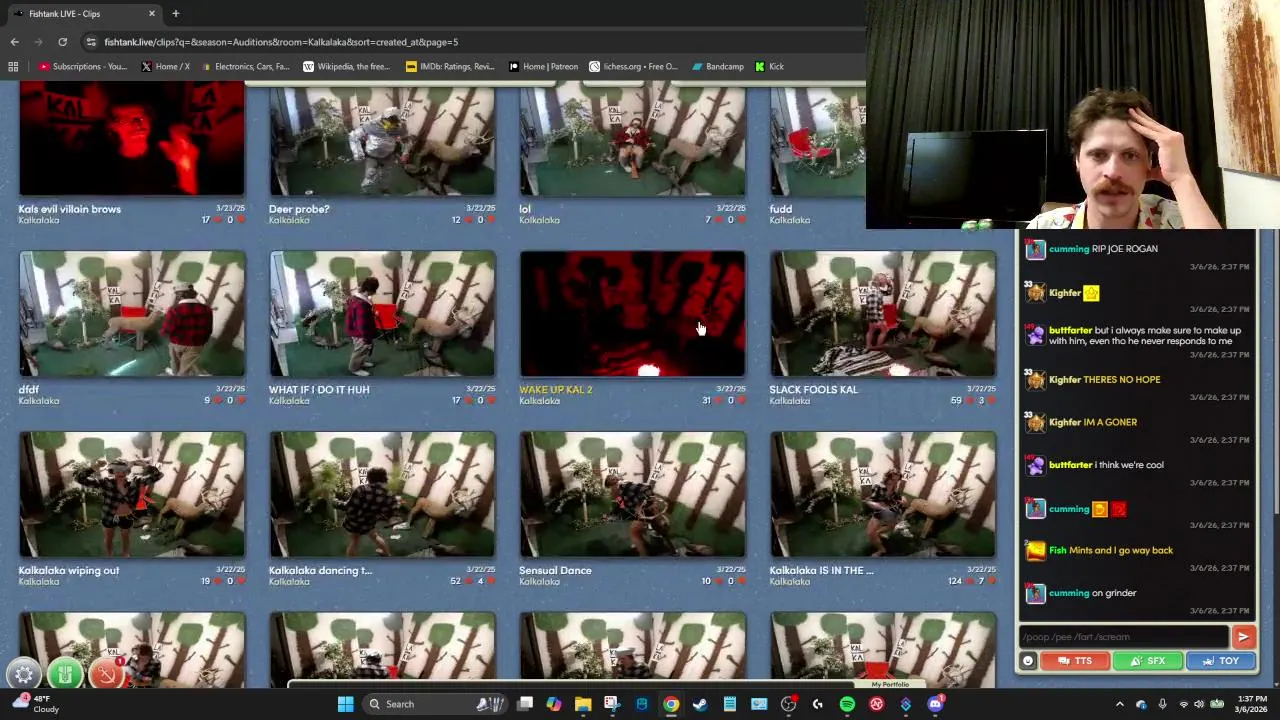Click 'Kighfer' in THERES NO HOPE message
The width and height of the screenshot is (1280, 720).
tap(1064, 379)
